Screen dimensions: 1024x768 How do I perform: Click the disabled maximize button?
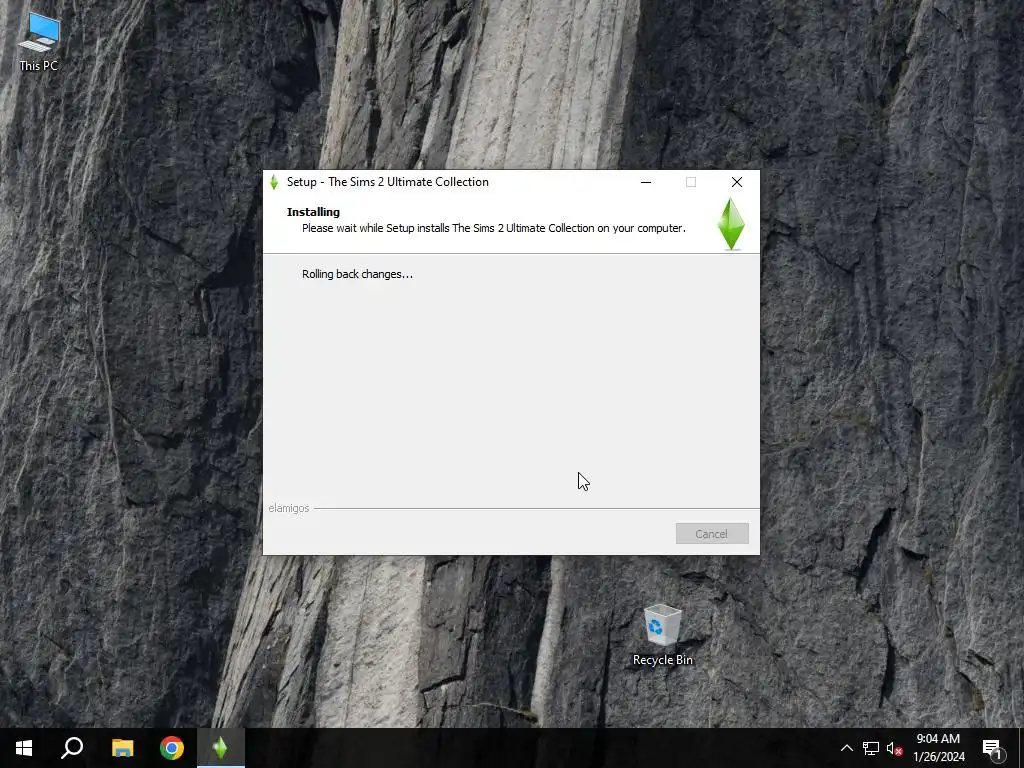[691, 182]
